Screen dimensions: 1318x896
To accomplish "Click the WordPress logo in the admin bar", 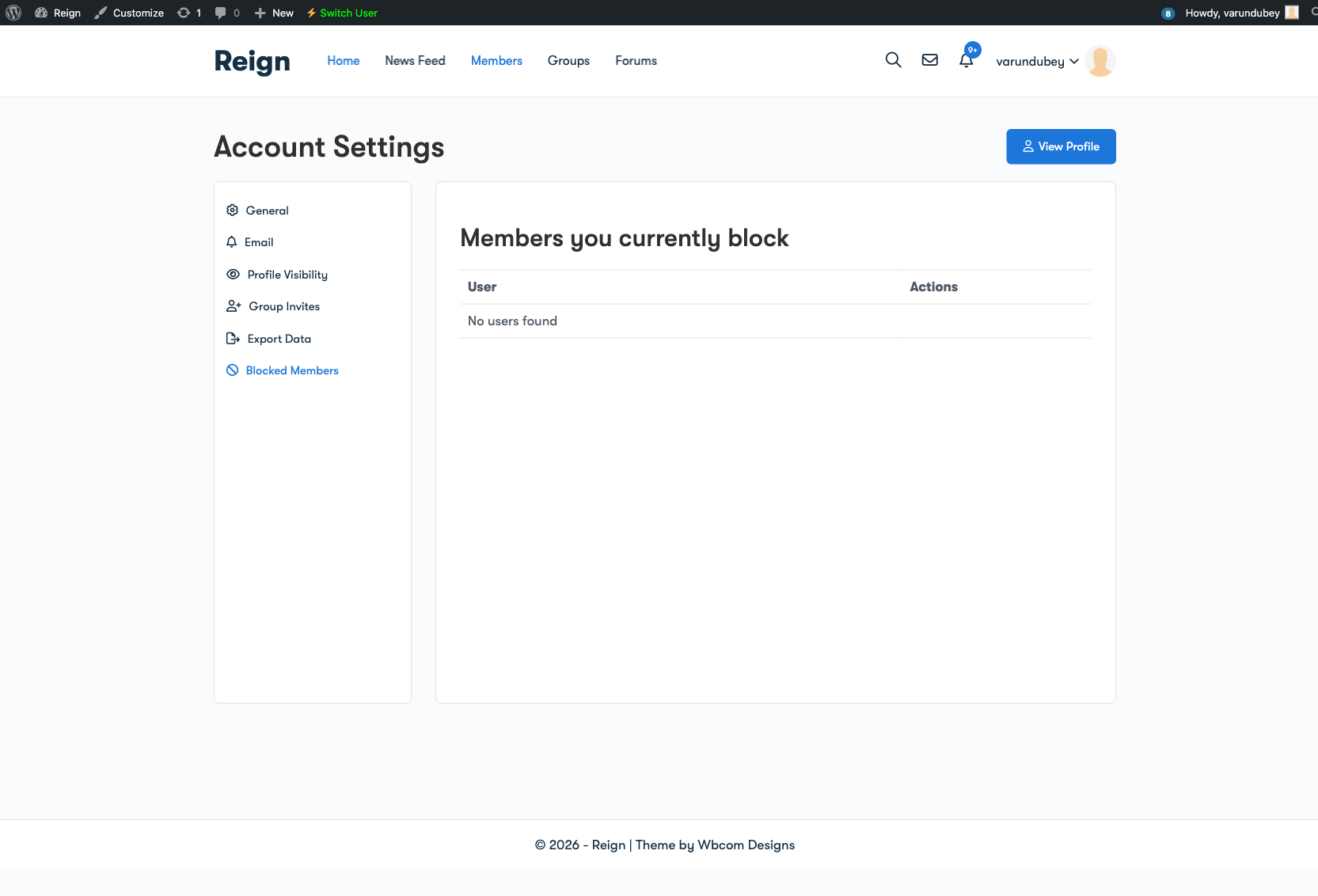I will click(x=13, y=13).
